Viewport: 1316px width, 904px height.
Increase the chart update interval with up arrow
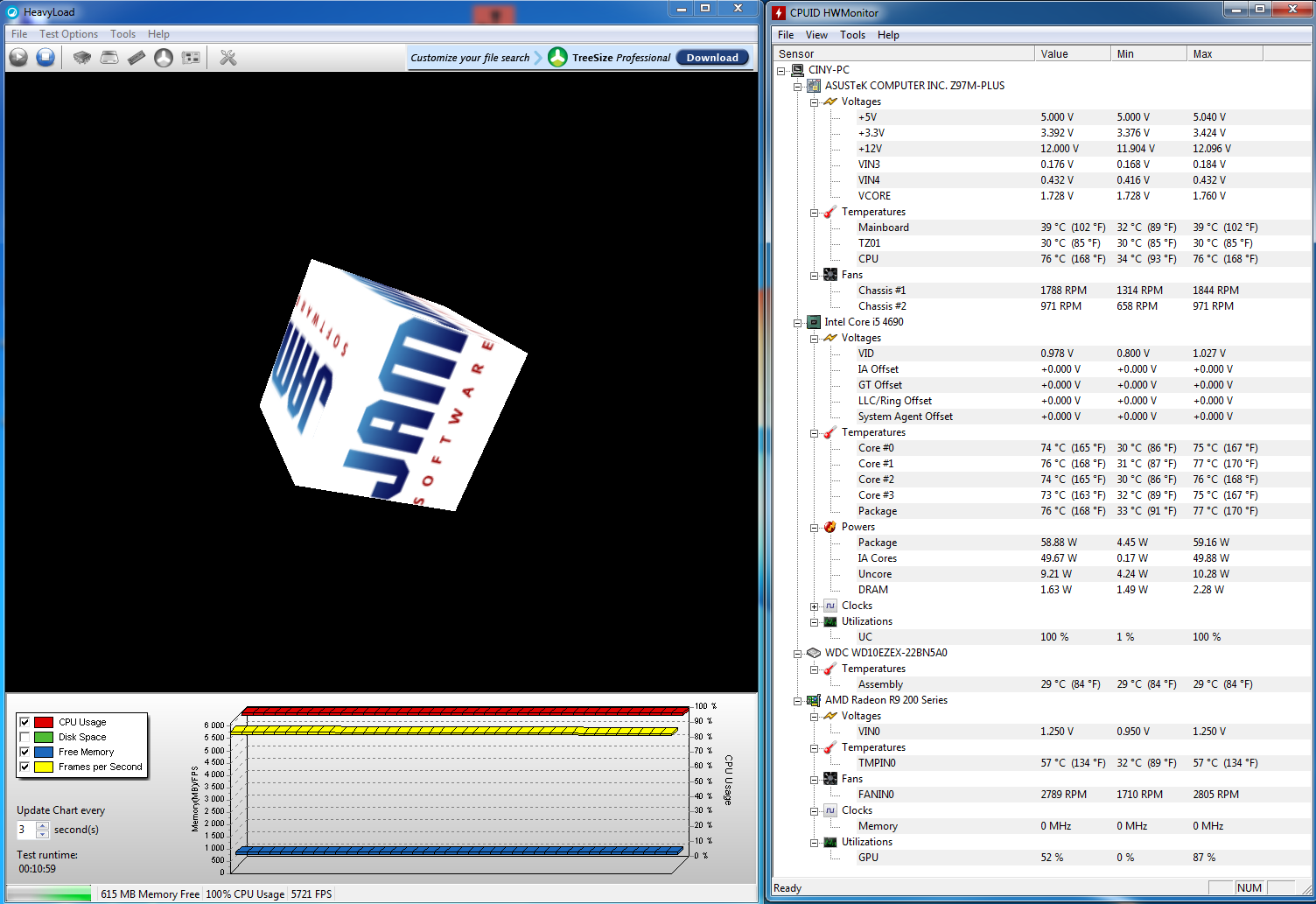click(42, 825)
